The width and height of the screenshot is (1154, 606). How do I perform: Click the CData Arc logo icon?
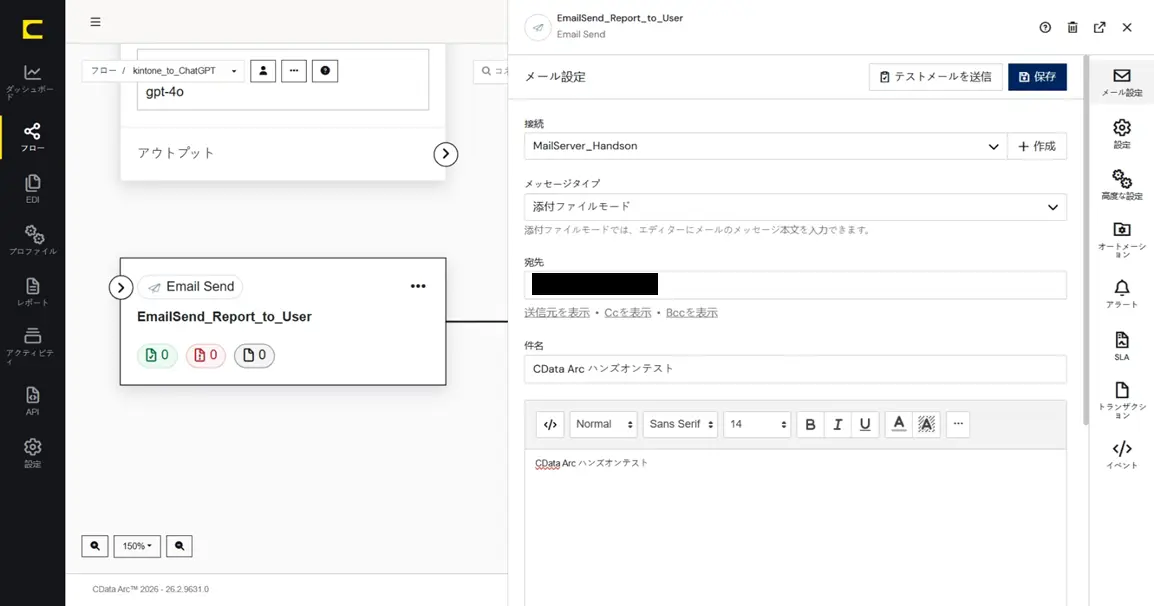click(x=32, y=29)
